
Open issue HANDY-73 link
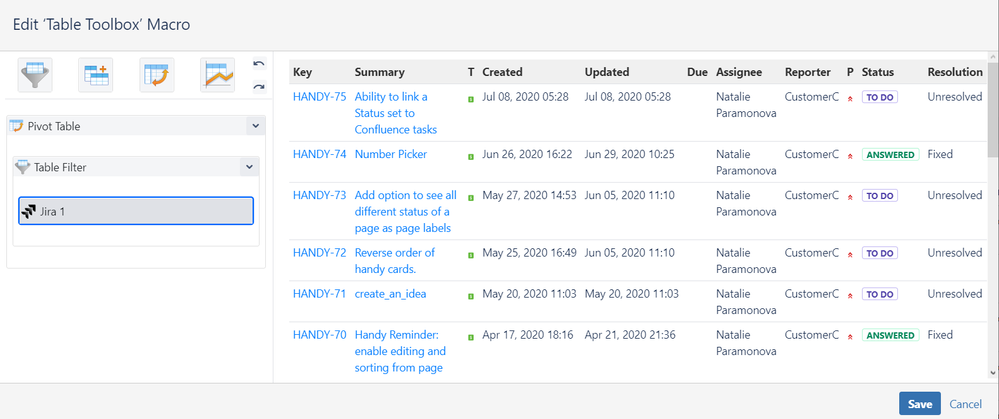(x=320, y=195)
